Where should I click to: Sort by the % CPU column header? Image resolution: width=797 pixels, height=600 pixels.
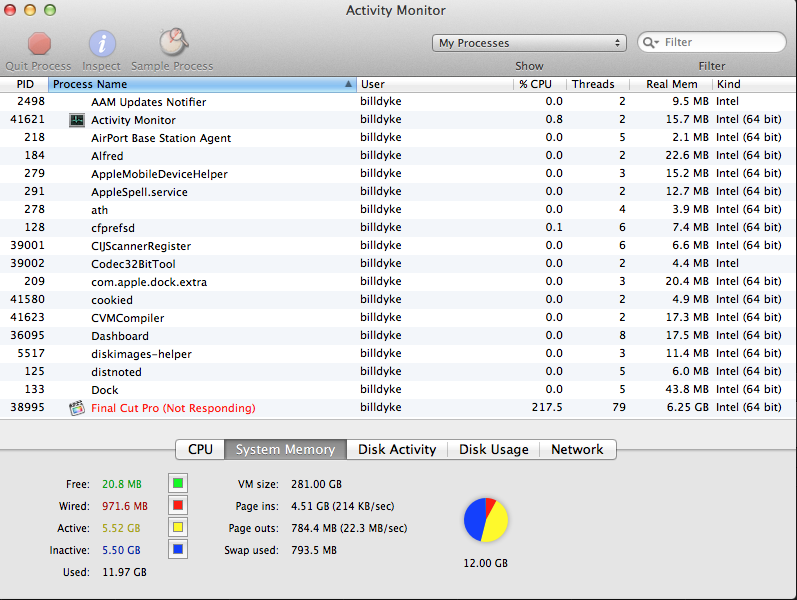click(539, 84)
